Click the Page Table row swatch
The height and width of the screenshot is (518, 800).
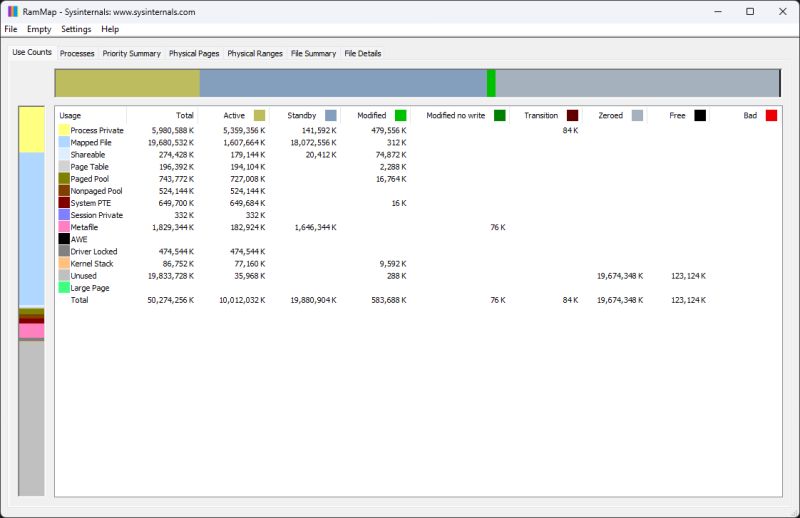(64, 166)
